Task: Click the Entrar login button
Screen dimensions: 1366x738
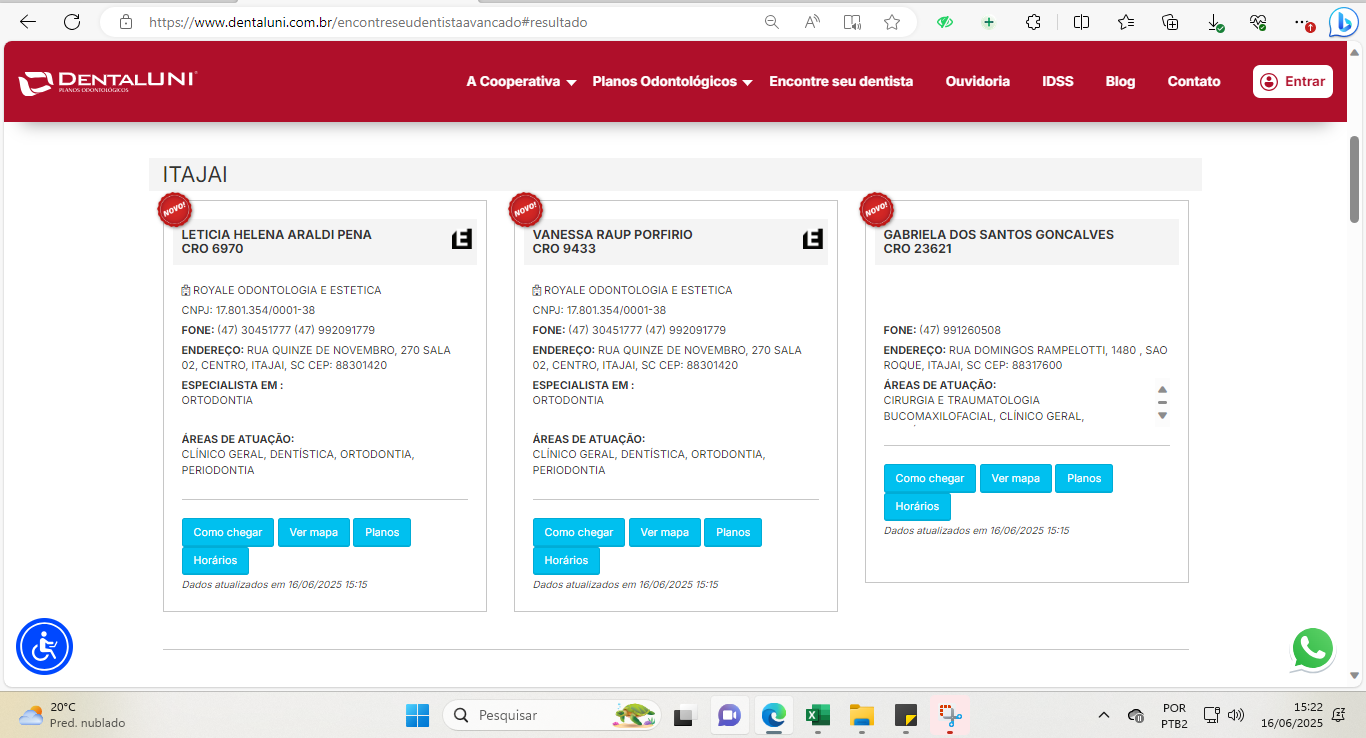Action: pyautogui.click(x=1292, y=82)
